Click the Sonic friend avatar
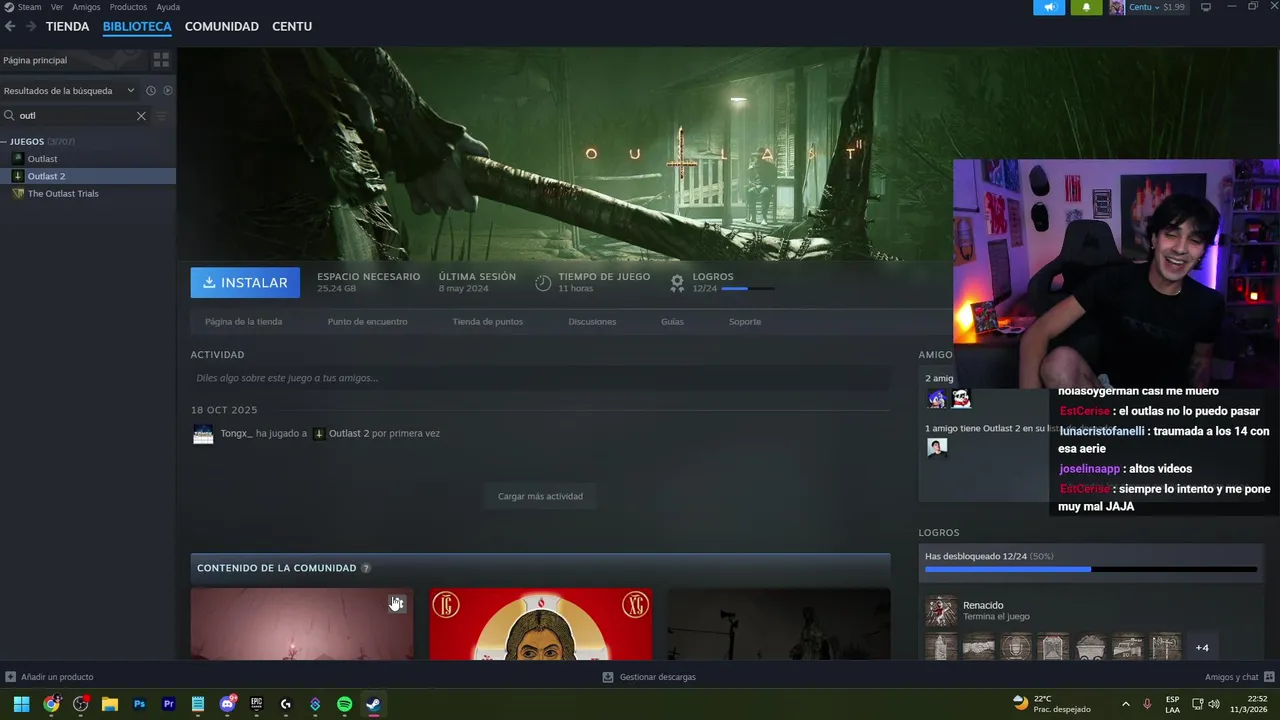The image size is (1280, 720). [937, 399]
